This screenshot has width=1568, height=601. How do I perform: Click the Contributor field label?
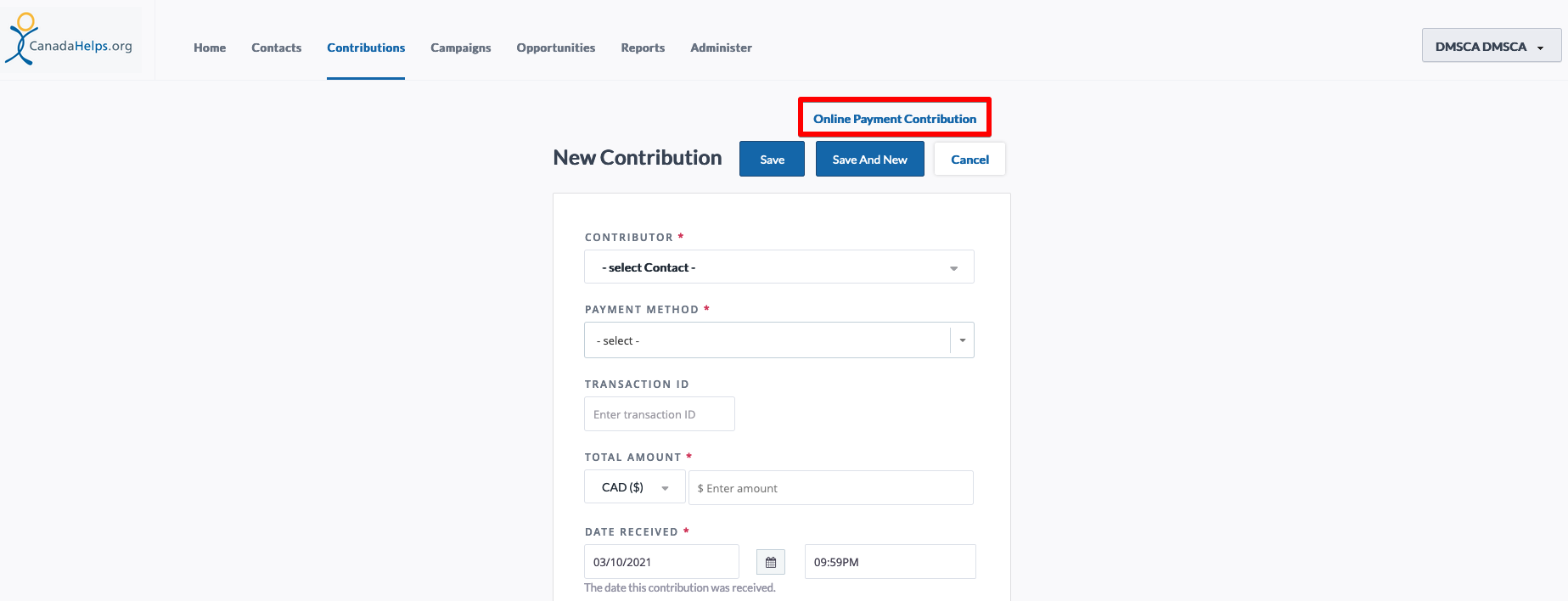click(629, 238)
